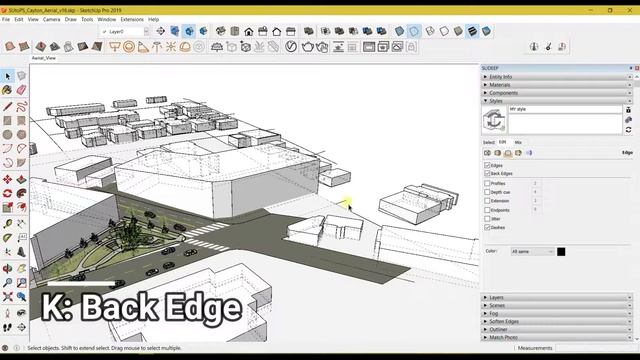Screen dimensions: 640x360
Task: Enable the Depth cue checkbox
Action: tap(487, 192)
